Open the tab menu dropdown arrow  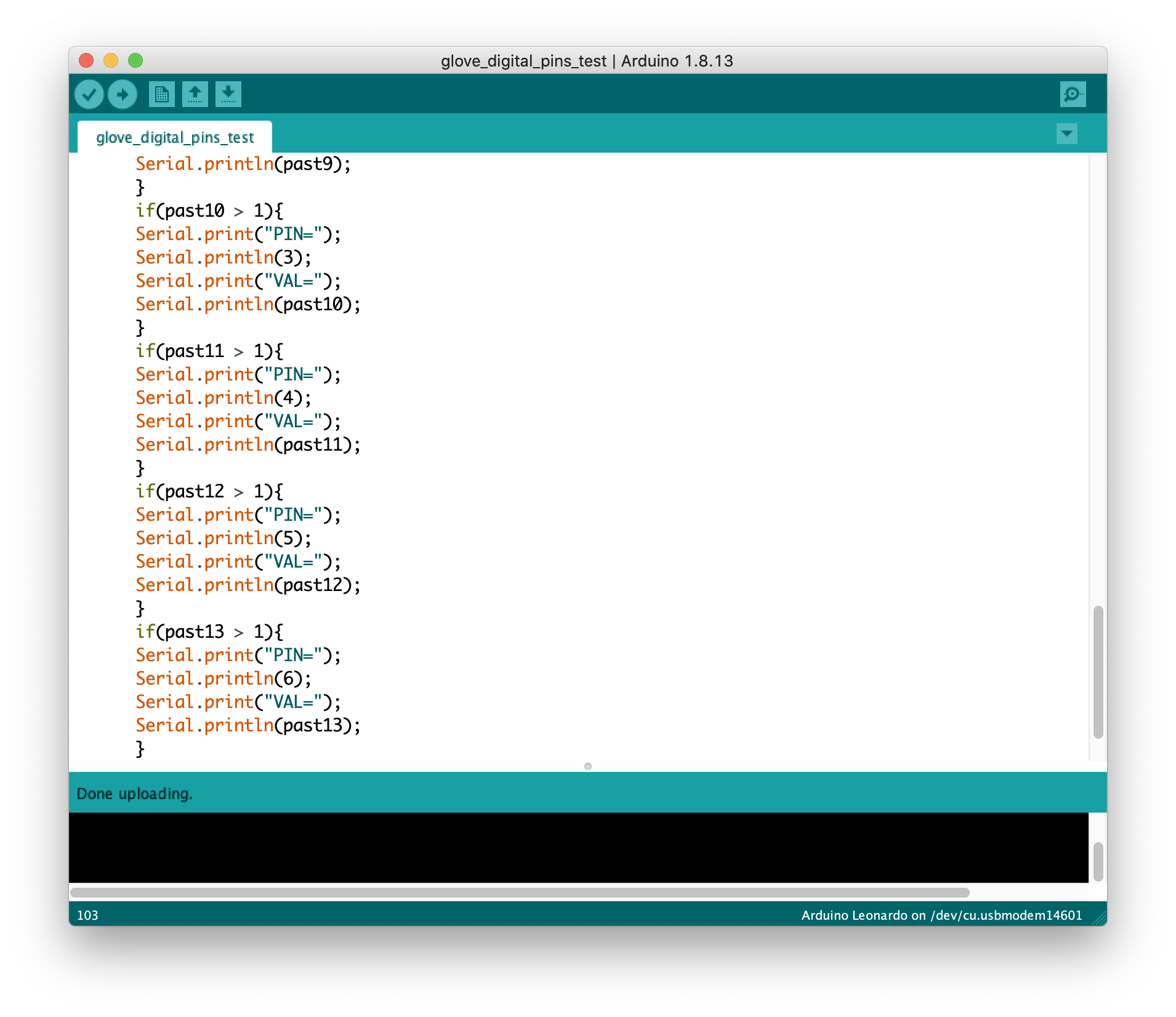pos(1067,134)
